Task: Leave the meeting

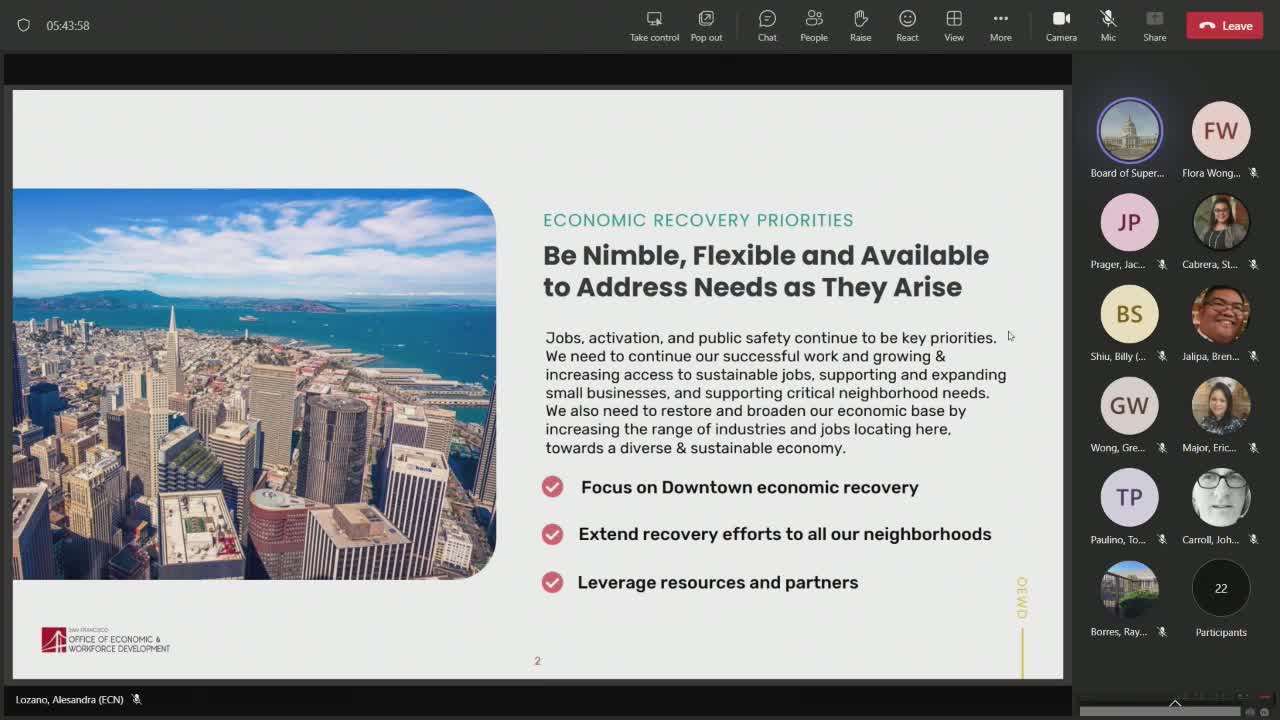Action: [x=1225, y=25]
